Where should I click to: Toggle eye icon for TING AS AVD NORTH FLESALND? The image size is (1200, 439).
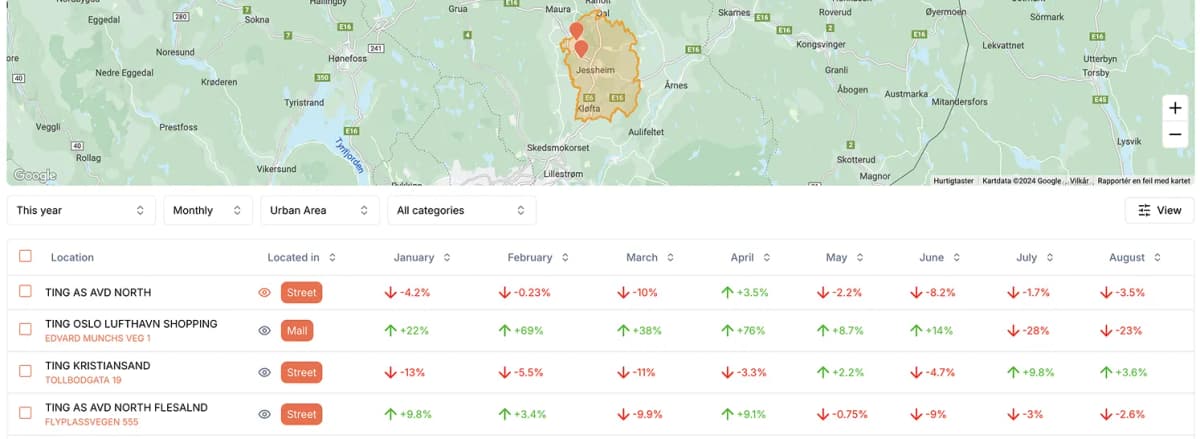click(264, 414)
